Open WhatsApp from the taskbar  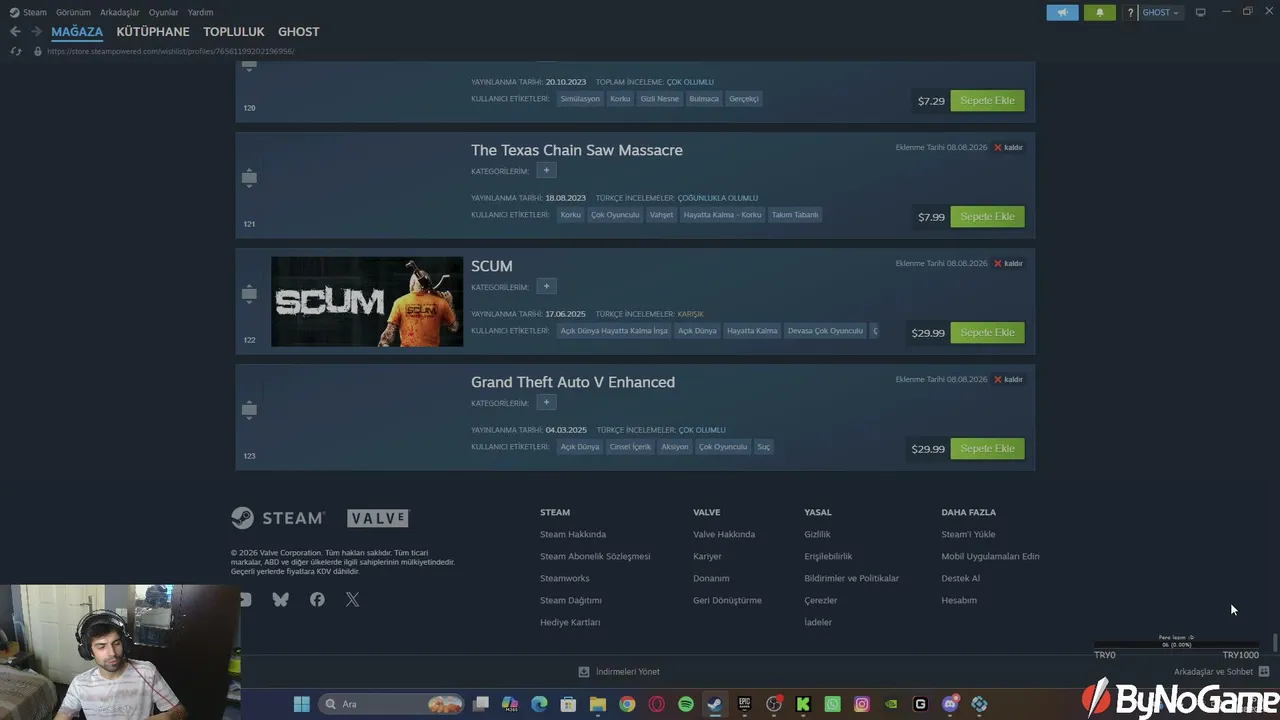point(832,704)
